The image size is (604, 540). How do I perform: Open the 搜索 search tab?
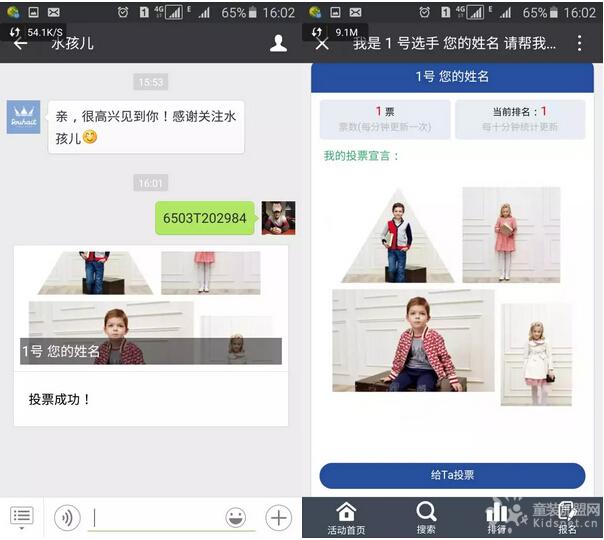426,518
